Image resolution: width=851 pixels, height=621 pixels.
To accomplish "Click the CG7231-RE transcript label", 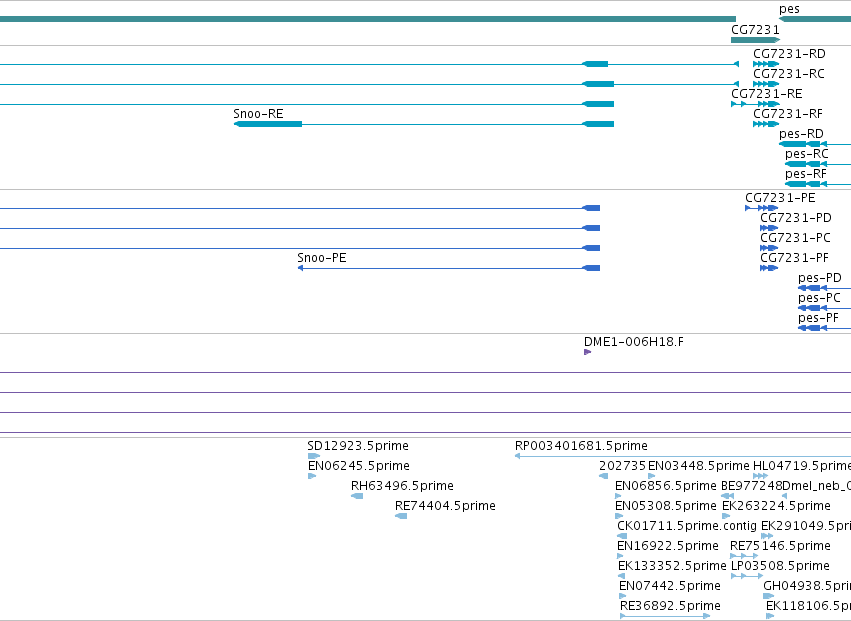I will (x=766, y=94).
